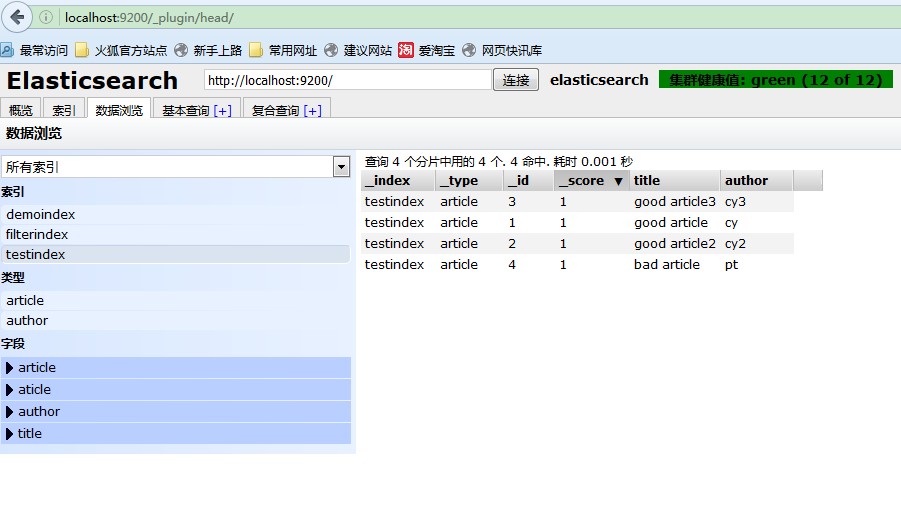Open the 爱淘宝 bookmark
Image resolution: width=901 pixels, height=511 pixels.
click(426, 51)
